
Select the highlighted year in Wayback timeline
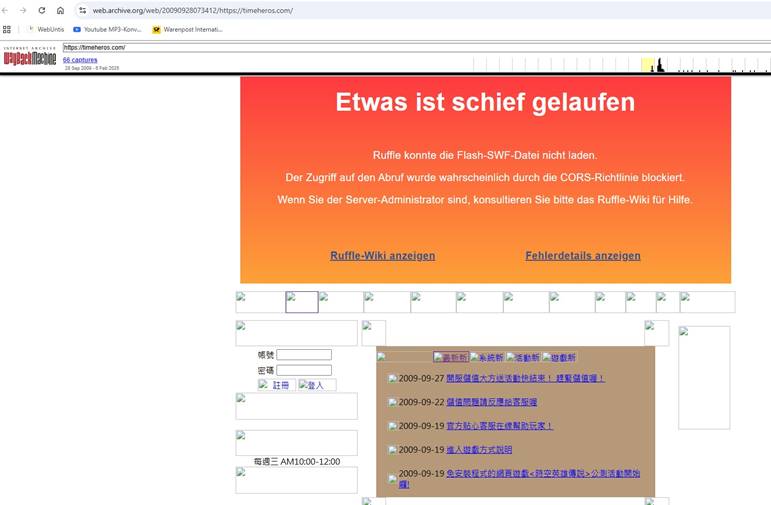coord(647,65)
